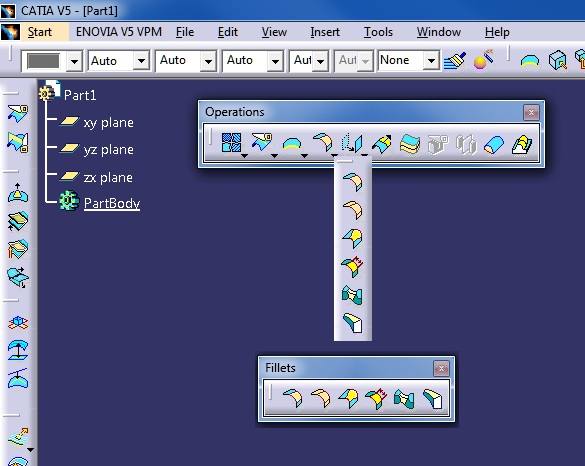Click last yellow-blue shape icon in Operations toolbar
Screen dimensions: 585x466
(522, 144)
